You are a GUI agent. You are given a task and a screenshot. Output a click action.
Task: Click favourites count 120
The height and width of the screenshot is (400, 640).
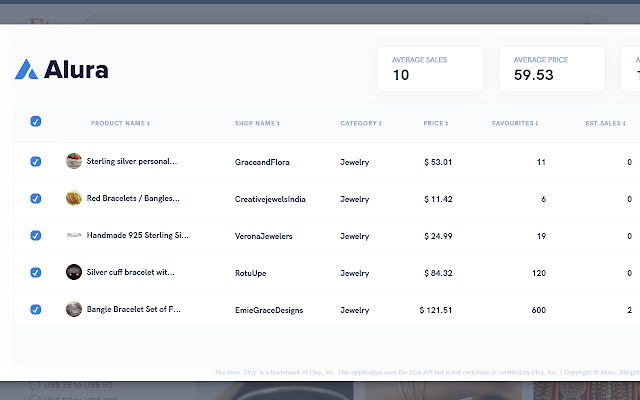pos(539,273)
